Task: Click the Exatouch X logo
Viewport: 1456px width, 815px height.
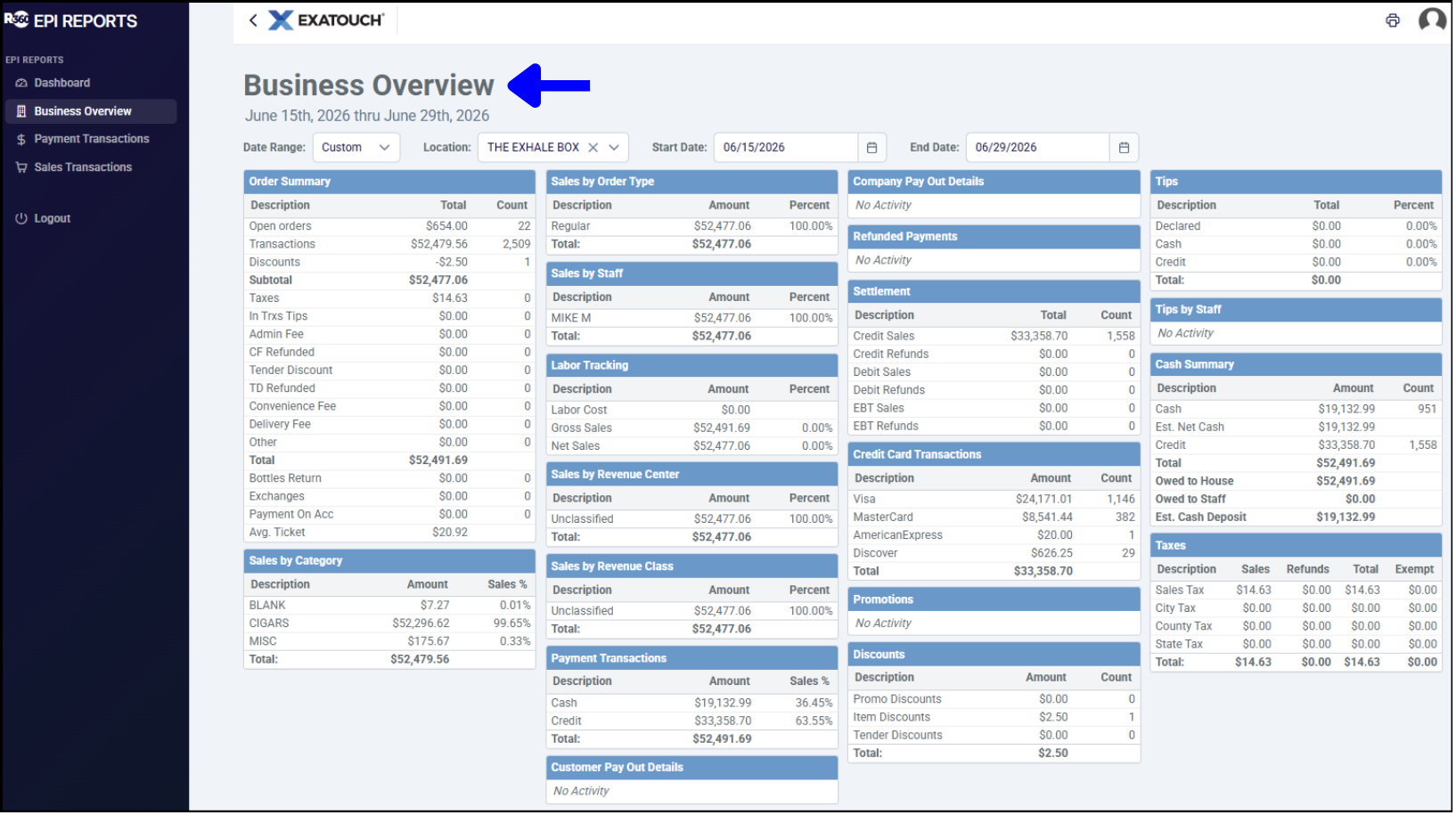Action: point(281,20)
